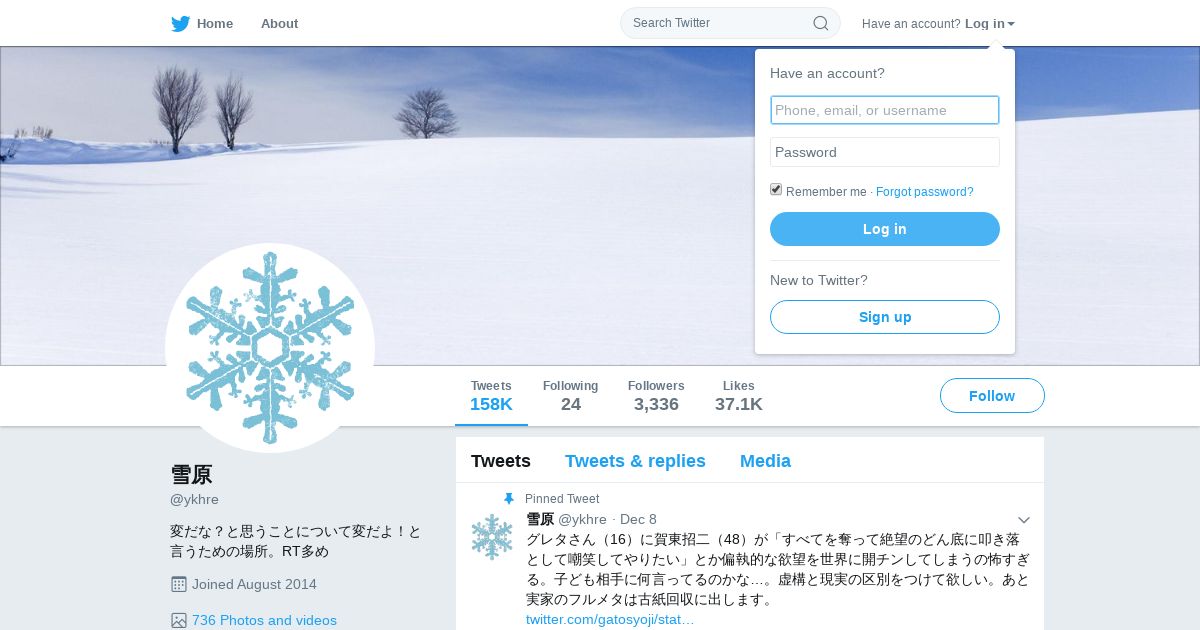Open the Media tab
Viewport: 1200px width, 630px height.
pos(765,461)
